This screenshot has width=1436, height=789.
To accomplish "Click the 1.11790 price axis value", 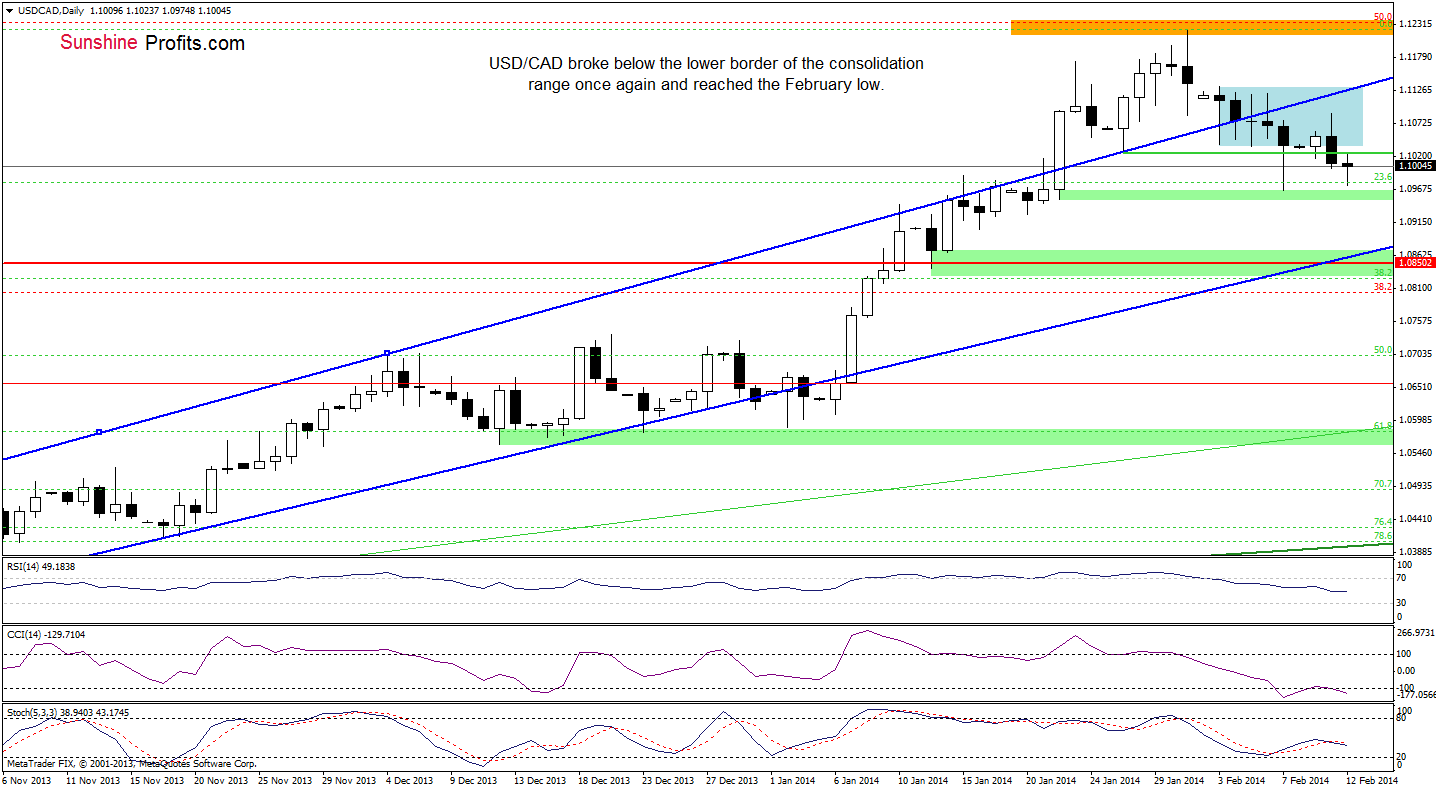I will [1415, 57].
